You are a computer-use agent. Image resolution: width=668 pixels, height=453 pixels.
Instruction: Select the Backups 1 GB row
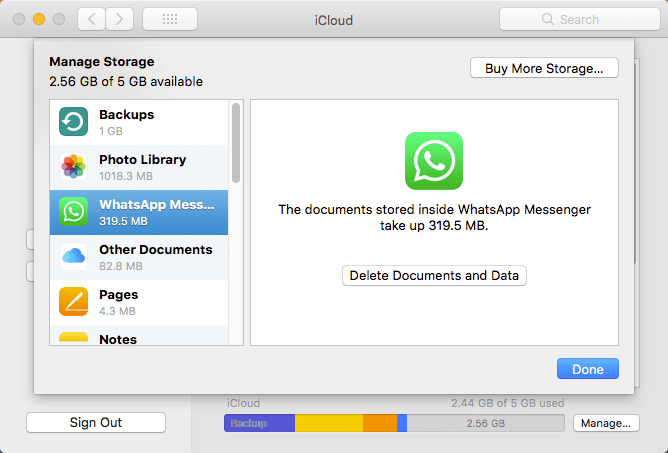139,122
